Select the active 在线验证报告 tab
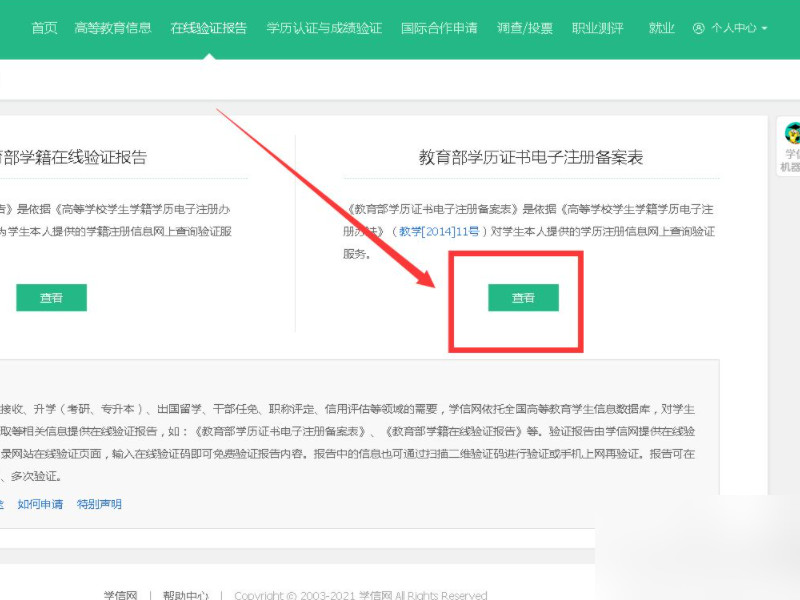This screenshot has height=600, width=800. (207, 29)
